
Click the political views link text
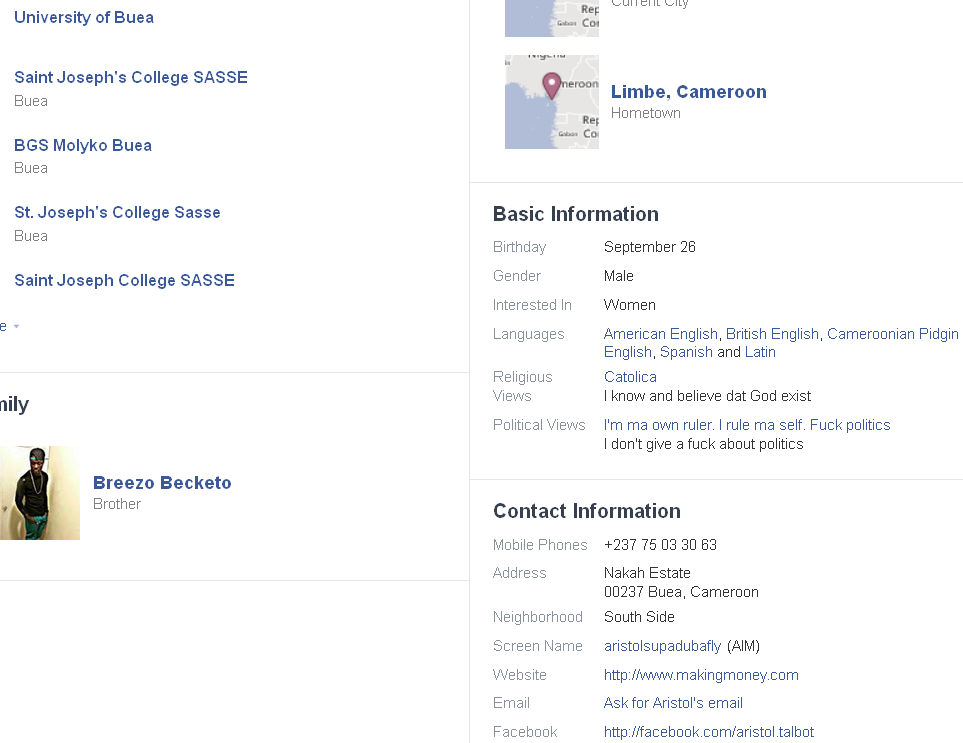[x=746, y=425]
